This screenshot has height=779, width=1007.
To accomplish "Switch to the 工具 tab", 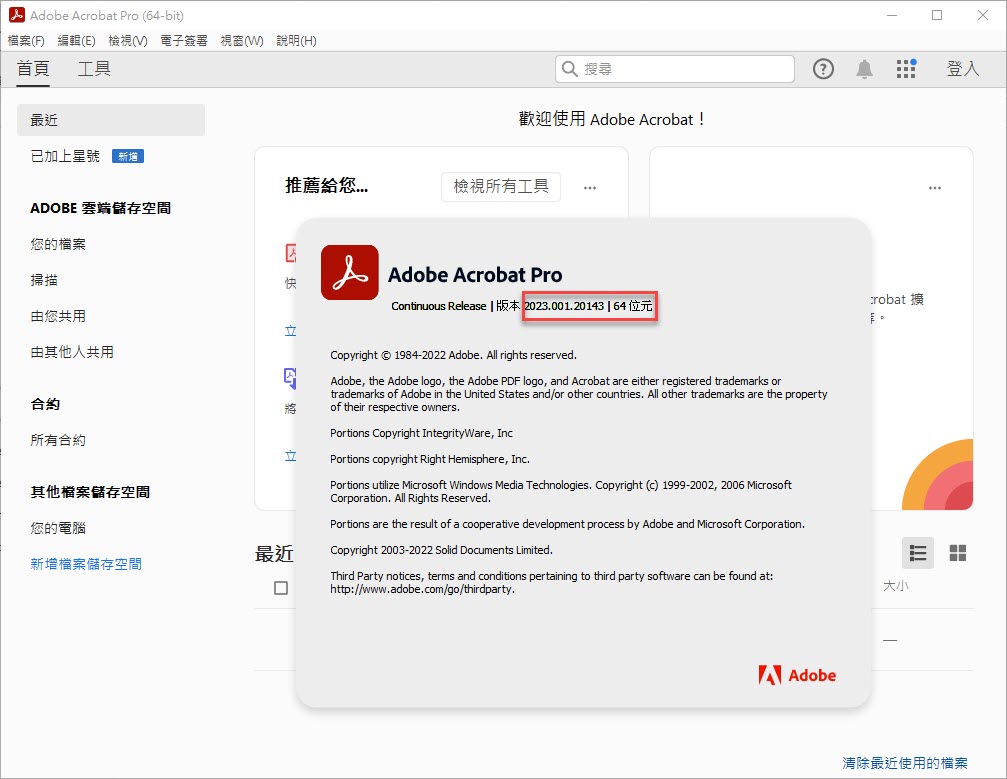I will (94, 69).
